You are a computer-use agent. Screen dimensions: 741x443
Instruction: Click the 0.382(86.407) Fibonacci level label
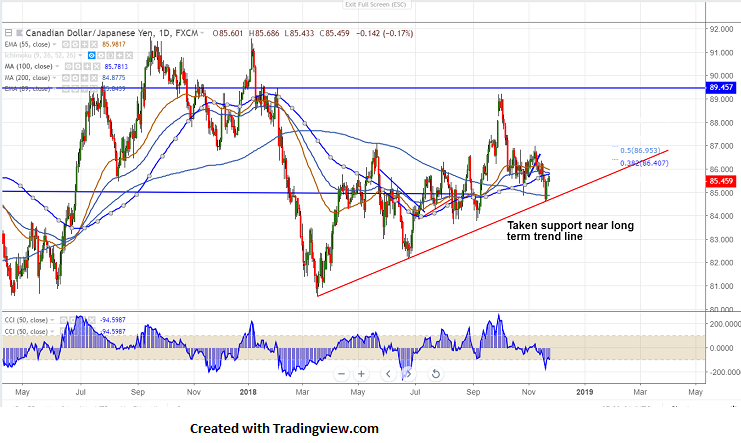[x=644, y=163]
